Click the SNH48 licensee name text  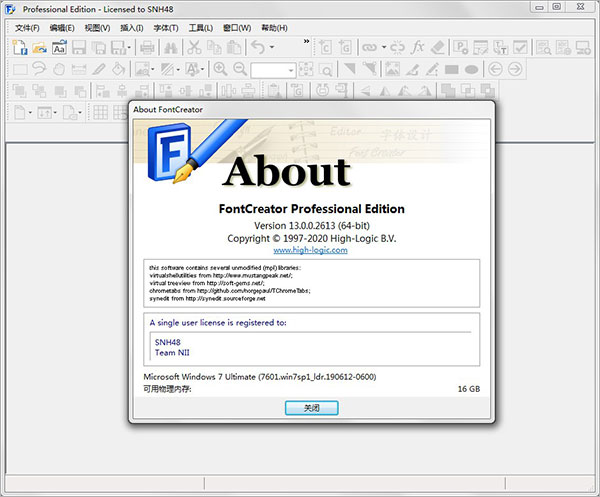pyautogui.click(x=168, y=342)
